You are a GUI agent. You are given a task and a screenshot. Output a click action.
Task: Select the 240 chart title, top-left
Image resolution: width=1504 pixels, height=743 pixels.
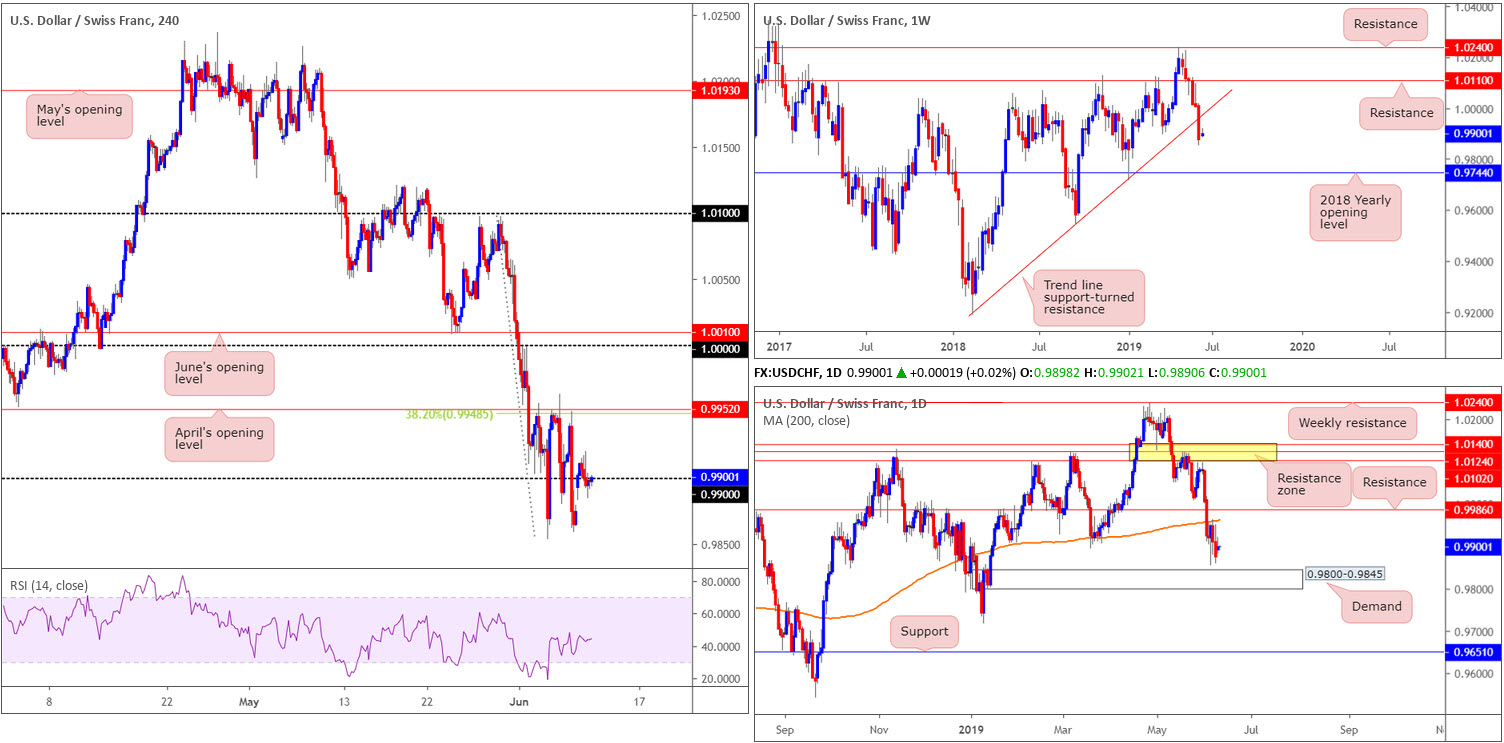pos(95,21)
